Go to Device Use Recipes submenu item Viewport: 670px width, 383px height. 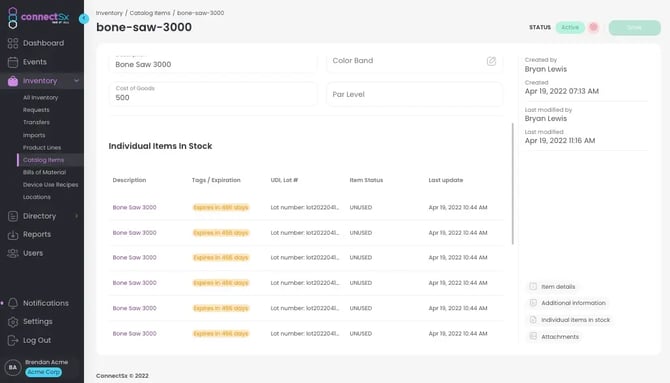(50, 185)
